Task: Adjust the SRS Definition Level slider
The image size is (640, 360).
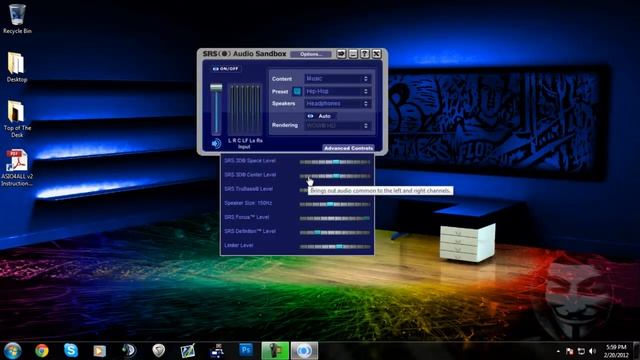Action: coord(335,232)
